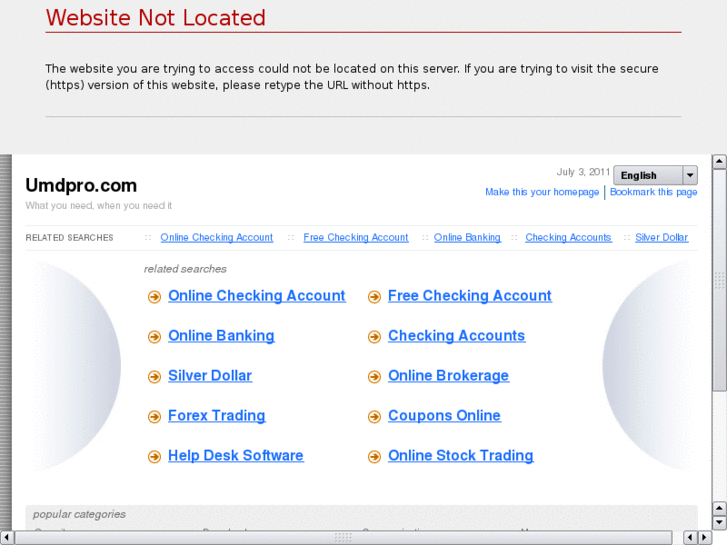Click orange arrow beside Online Stock Trading
This screenshot has height=545, width=727.
coord(374,456)
